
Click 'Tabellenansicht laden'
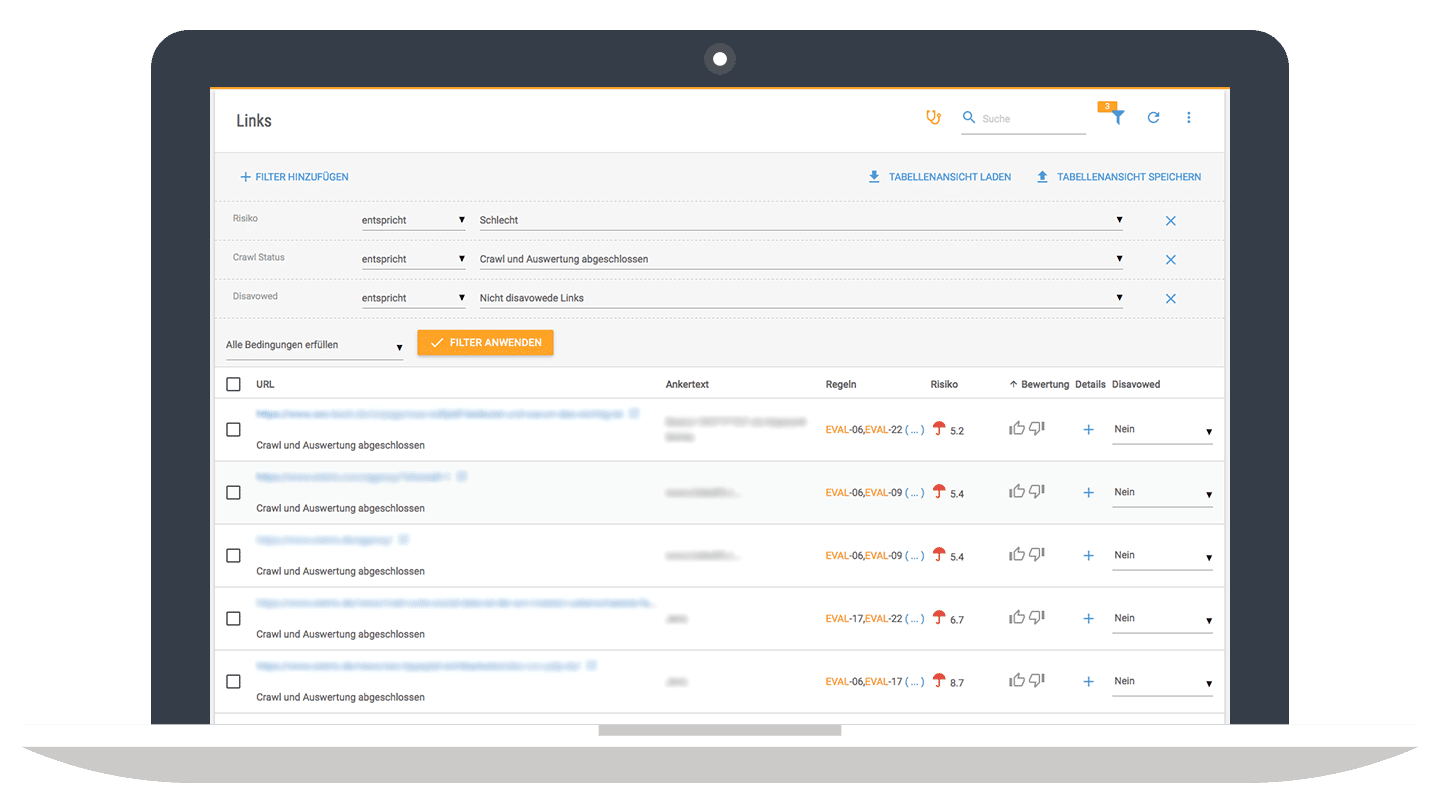pos(940,177)
